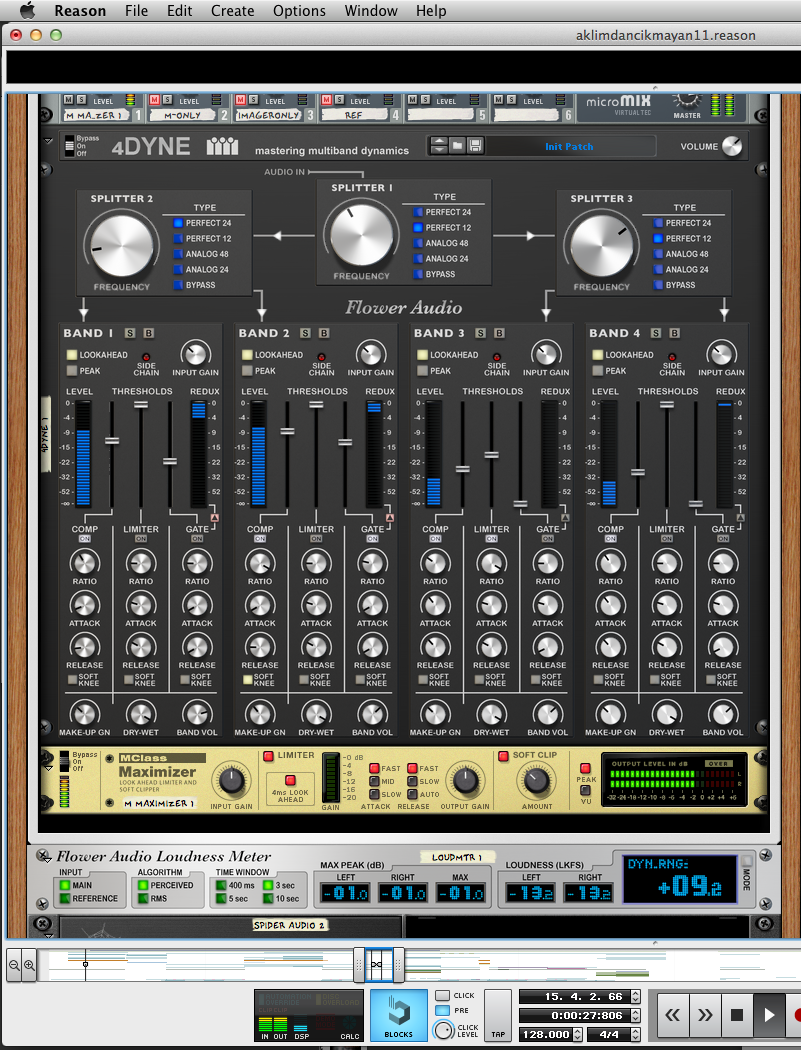The height and width of the screenshot is (1050, 801).
Task: Toggle Band 2 Peak mode
Action: click(247, 370)
